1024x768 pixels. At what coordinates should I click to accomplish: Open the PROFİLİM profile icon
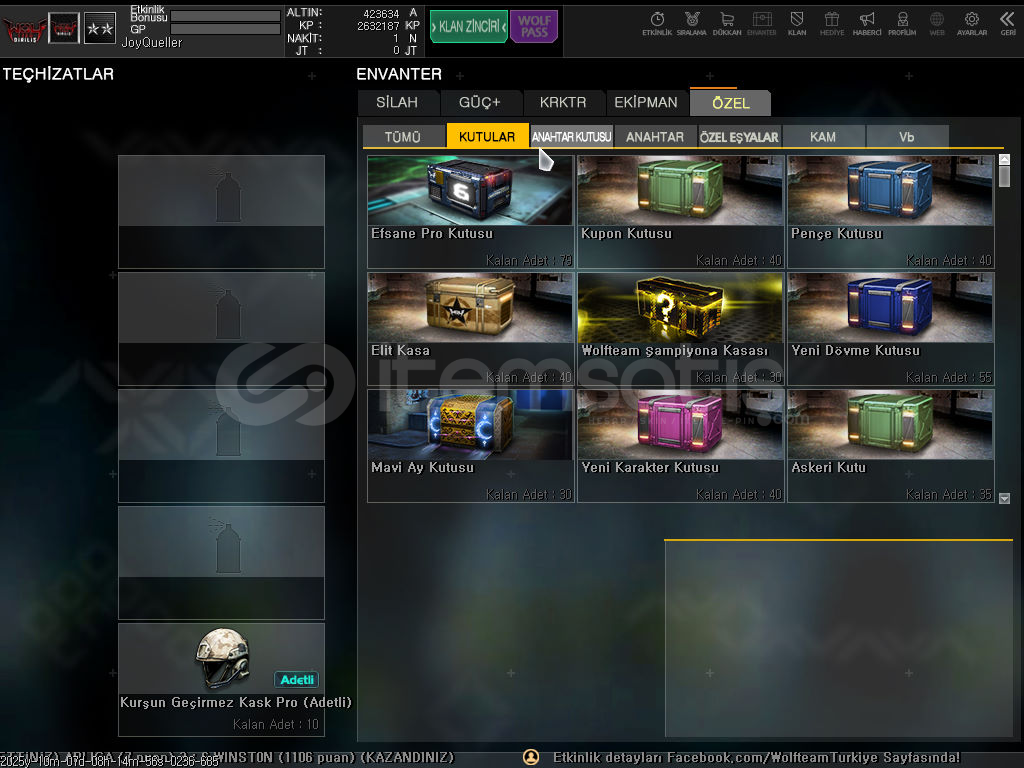pyautogui.click(x=902, y=24)
